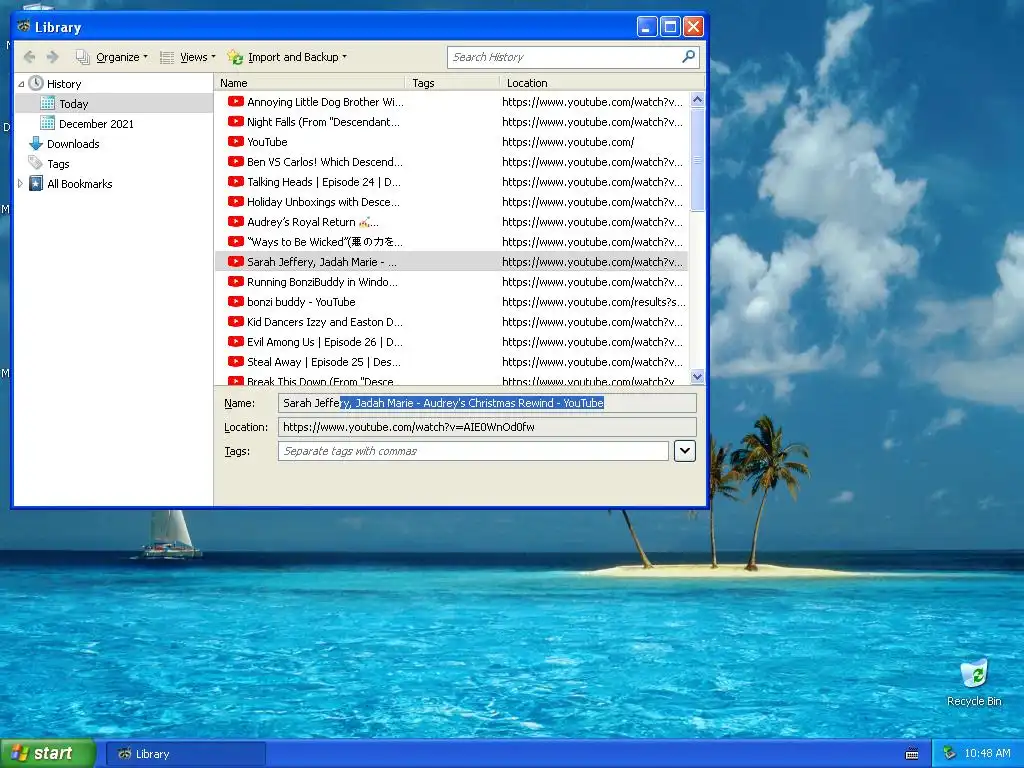Viewport: 1024px width, 768px height.
Task: Click the All Bookmarks star icon
Action: coord(37,184)
